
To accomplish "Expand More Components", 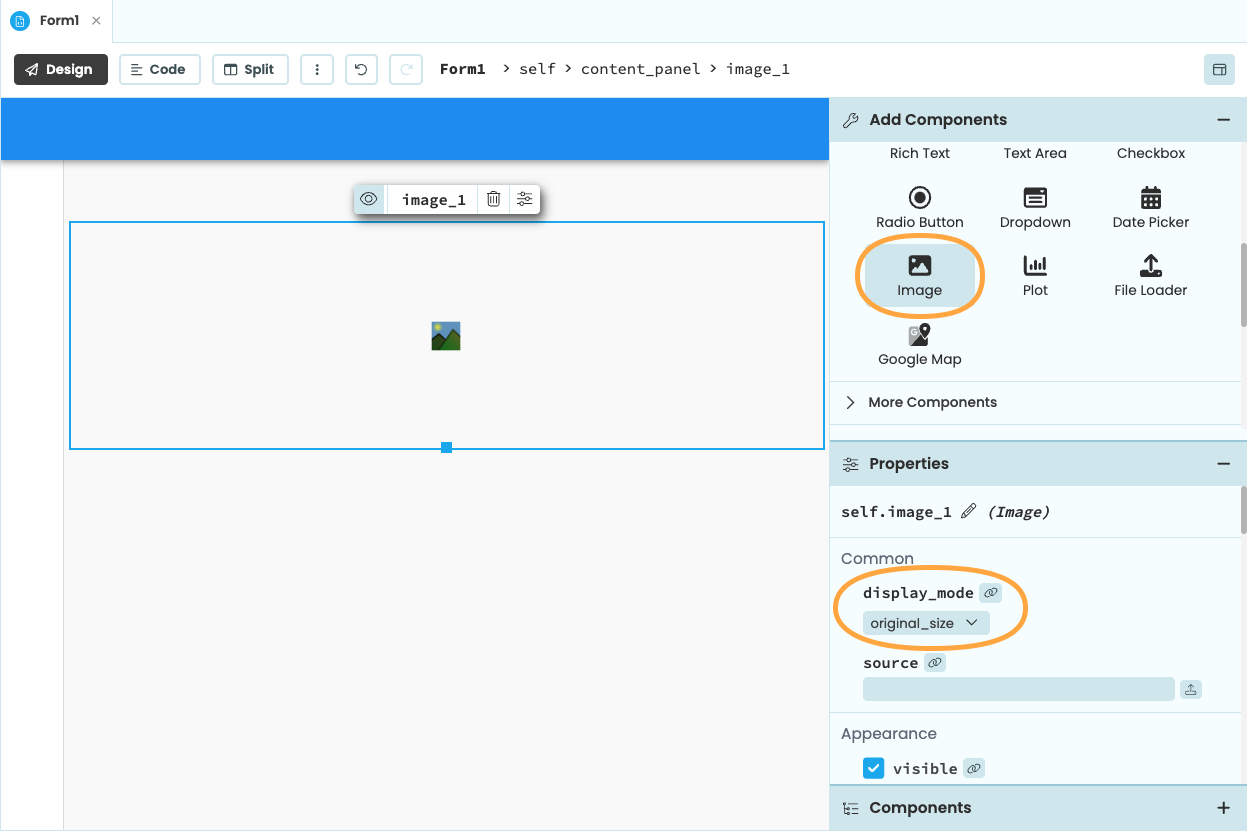I will pyautogui.click(x=931, y=402).
